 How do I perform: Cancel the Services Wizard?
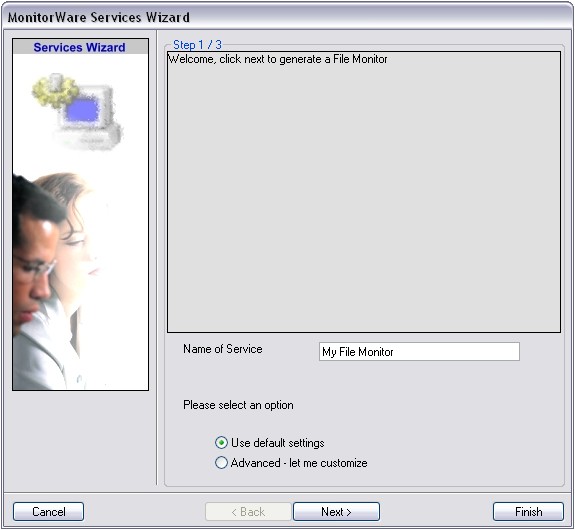pyautogui.click(x=48, y=511)
